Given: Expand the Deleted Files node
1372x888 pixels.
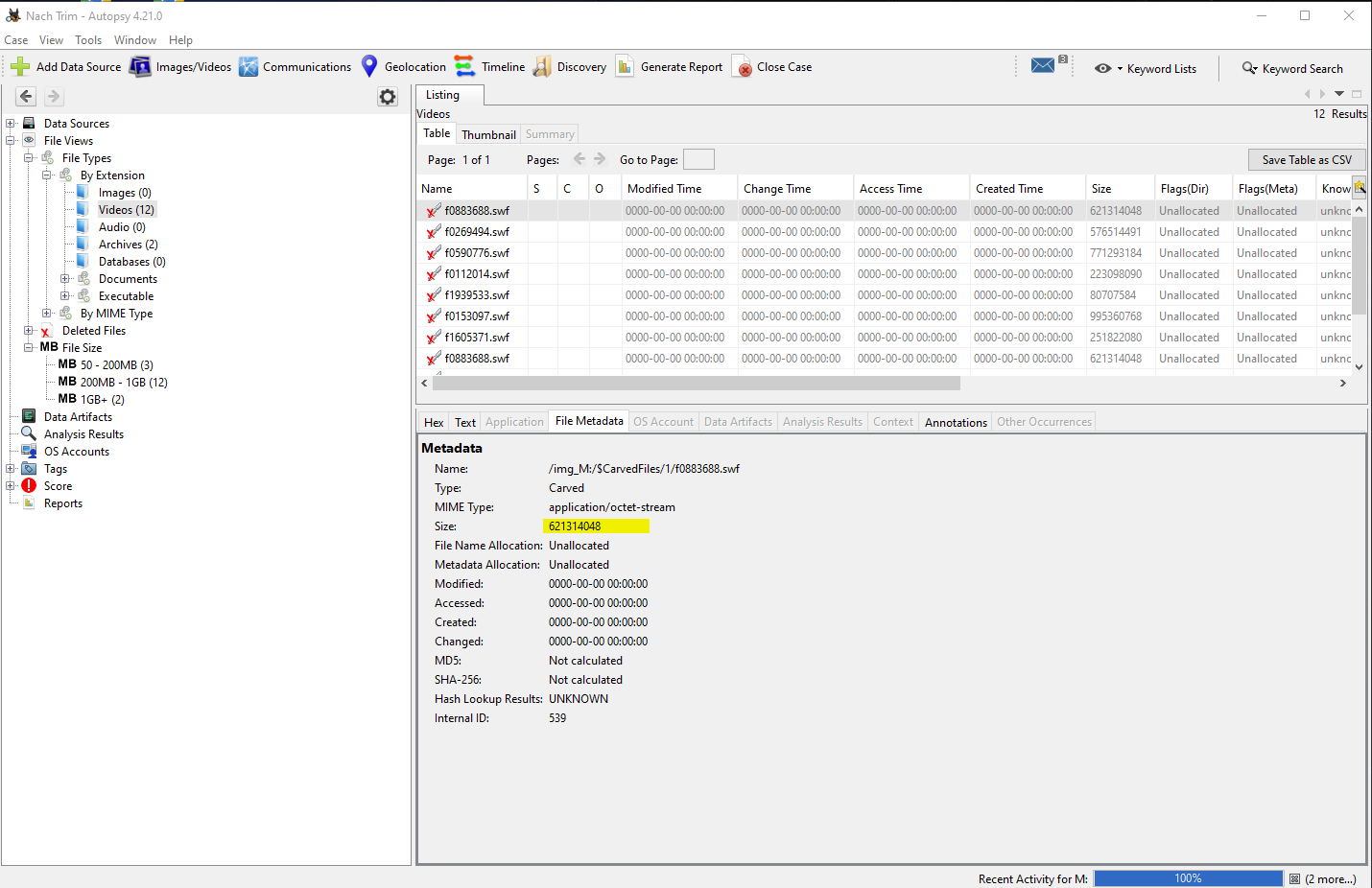Looking at the screenshot, I should pyautogui.click(x=29, y=330).
